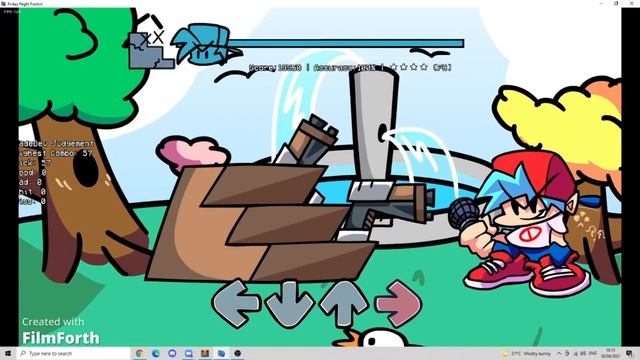Click the up arrow receptor
Viewport: 640px width, 360px height.
[x=344, y=303]
